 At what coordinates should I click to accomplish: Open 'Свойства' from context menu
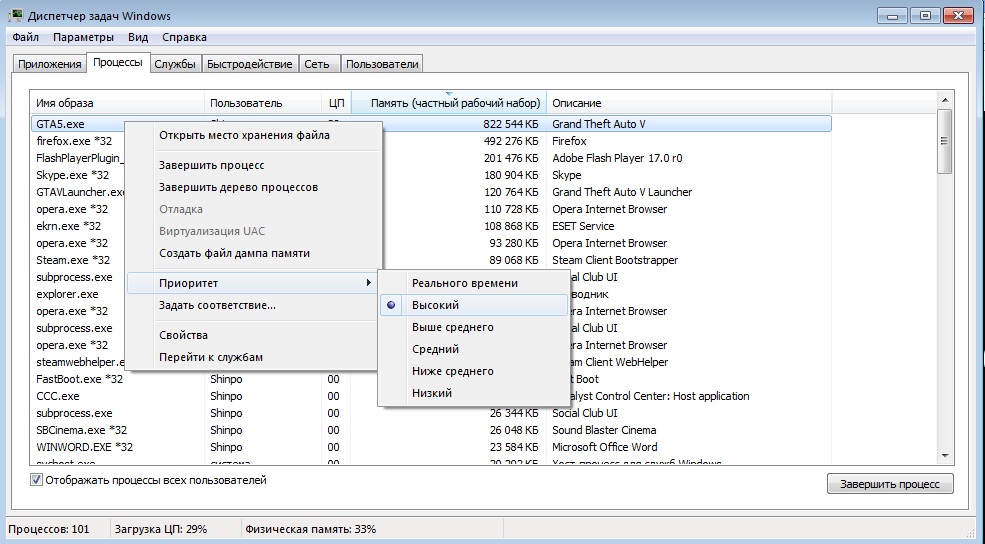[x=253, y=335]
